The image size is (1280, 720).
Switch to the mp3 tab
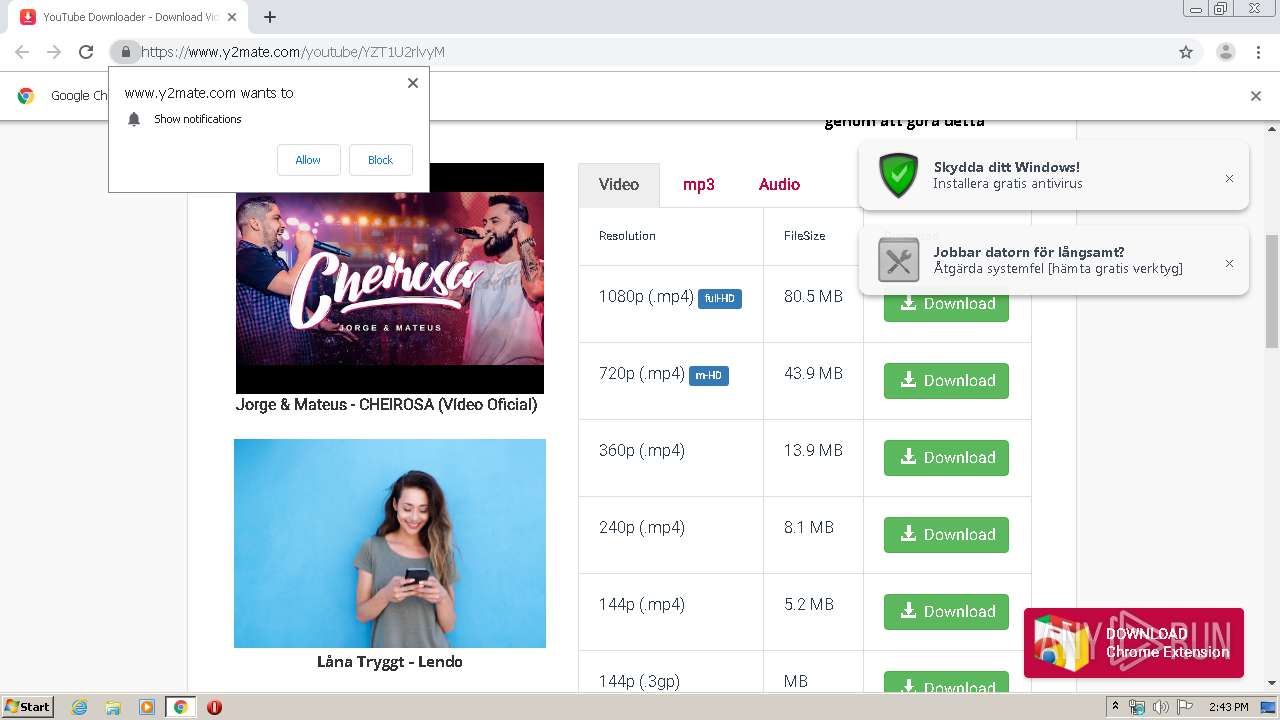[699, 185]
